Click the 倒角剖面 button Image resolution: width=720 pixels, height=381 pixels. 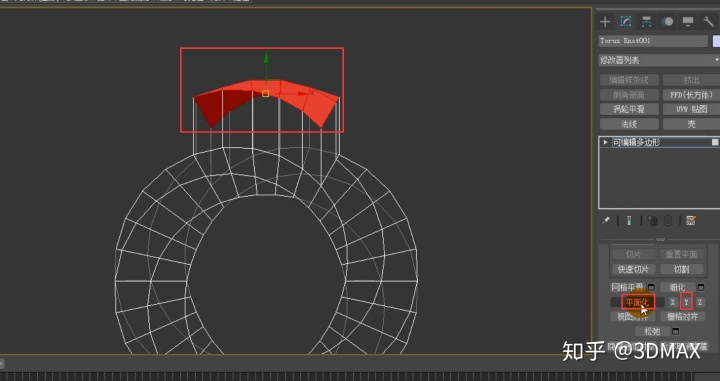[x=629, y=95]
